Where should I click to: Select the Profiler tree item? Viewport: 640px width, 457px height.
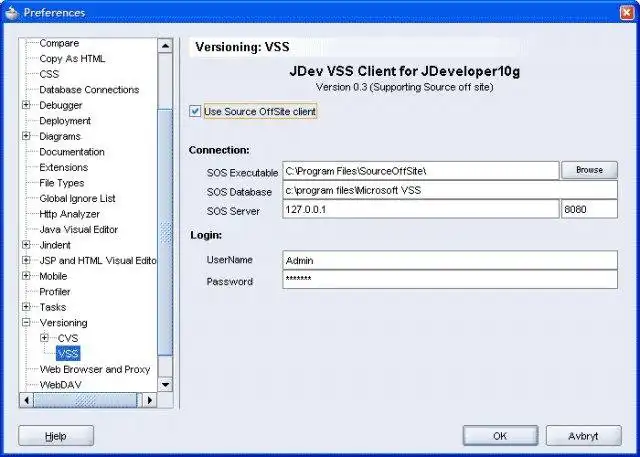(x=55, y=291)
